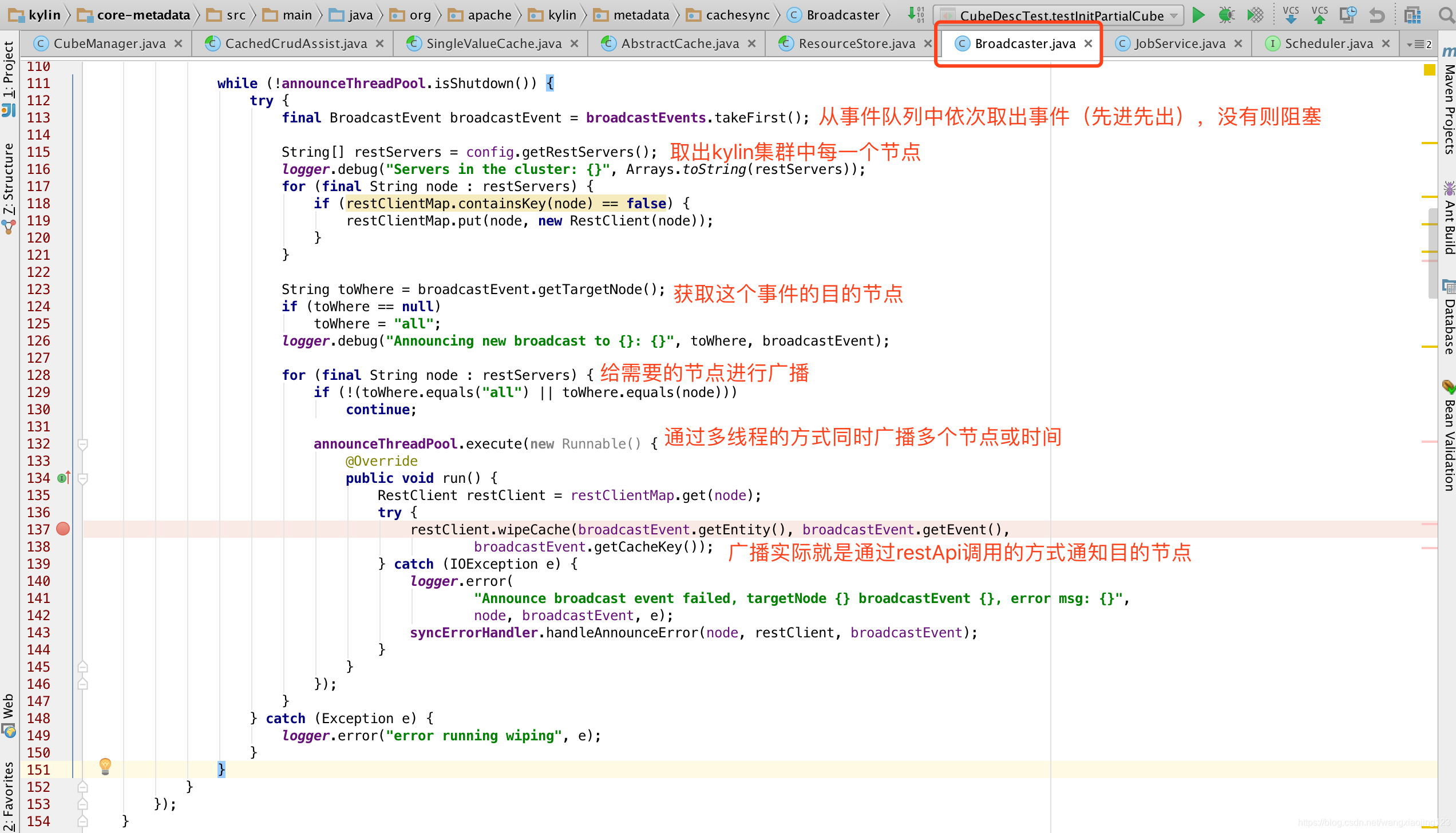This screenshot has width=1456, height=833.
Task: Collapse the fold end marker at line 153
Action: 82,804
